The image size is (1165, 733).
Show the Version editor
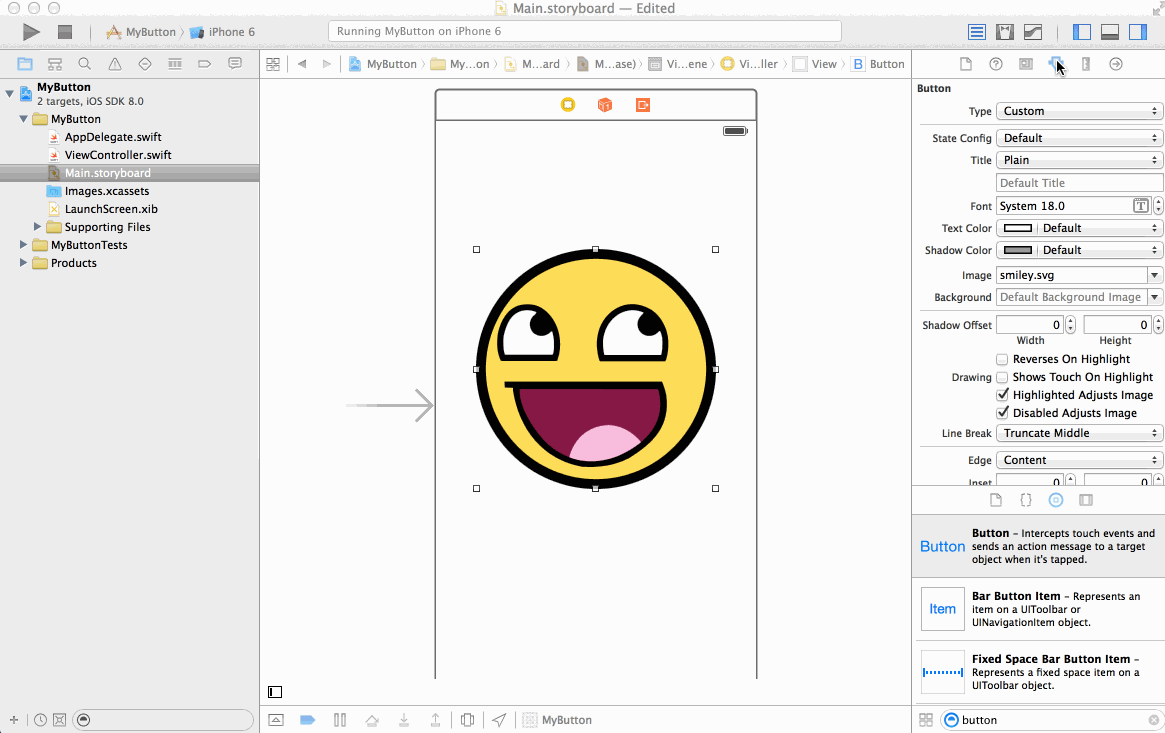click(x=1033, y=32)
